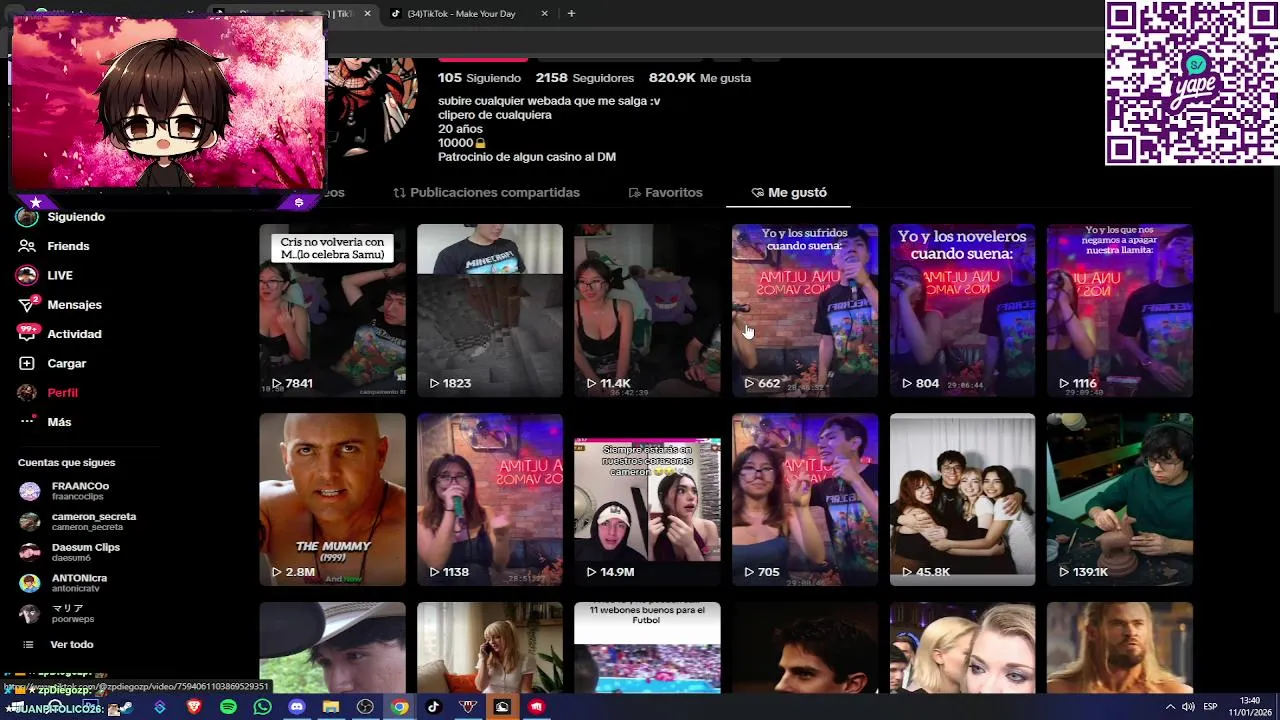The image size is (1280, 720).
Task: Open pottery video with 139.1K views
Action: click(x=1120, y=500)
